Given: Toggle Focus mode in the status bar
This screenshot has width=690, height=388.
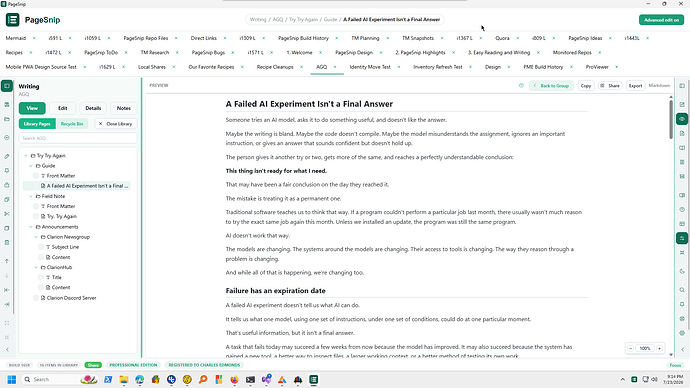Looking at the screenshot, I should (x=675, y=365).
